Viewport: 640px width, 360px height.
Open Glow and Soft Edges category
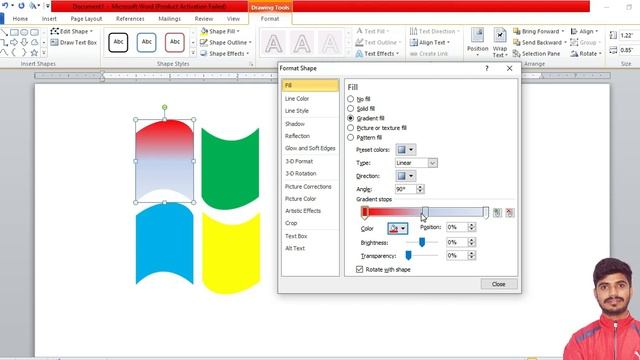click(x=310, y=148)
